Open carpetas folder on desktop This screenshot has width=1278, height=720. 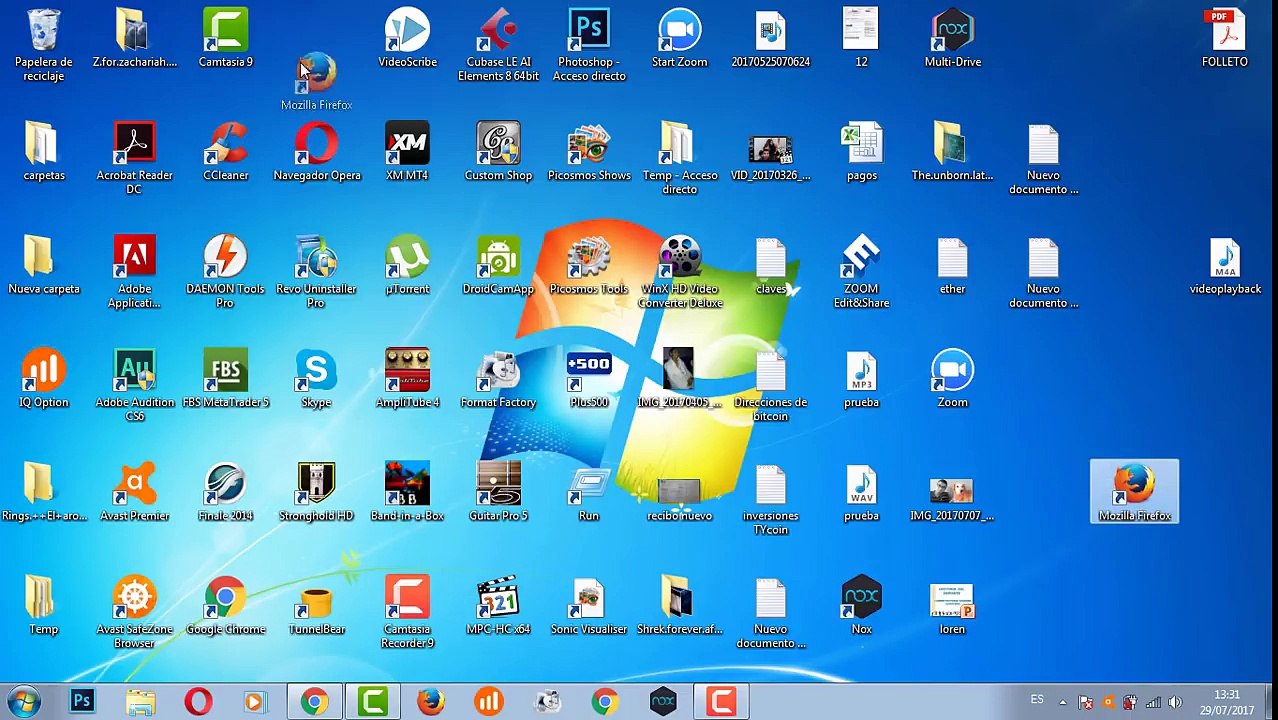(43, 152)
